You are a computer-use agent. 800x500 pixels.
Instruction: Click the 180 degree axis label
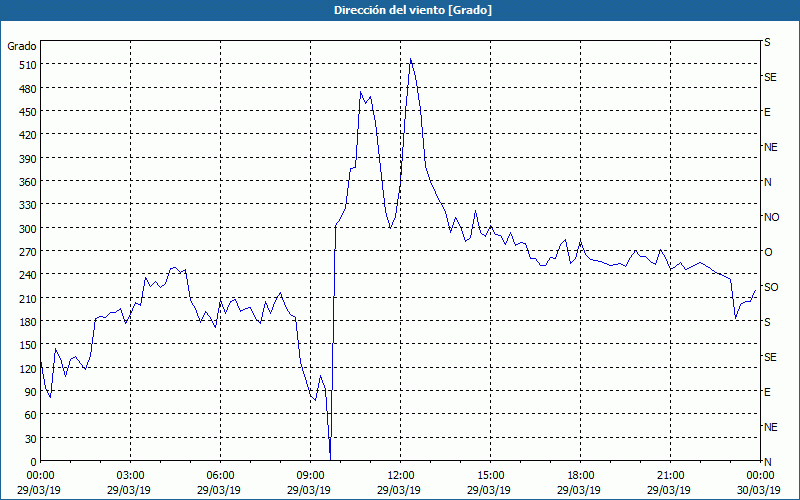(x=28, y=322)
